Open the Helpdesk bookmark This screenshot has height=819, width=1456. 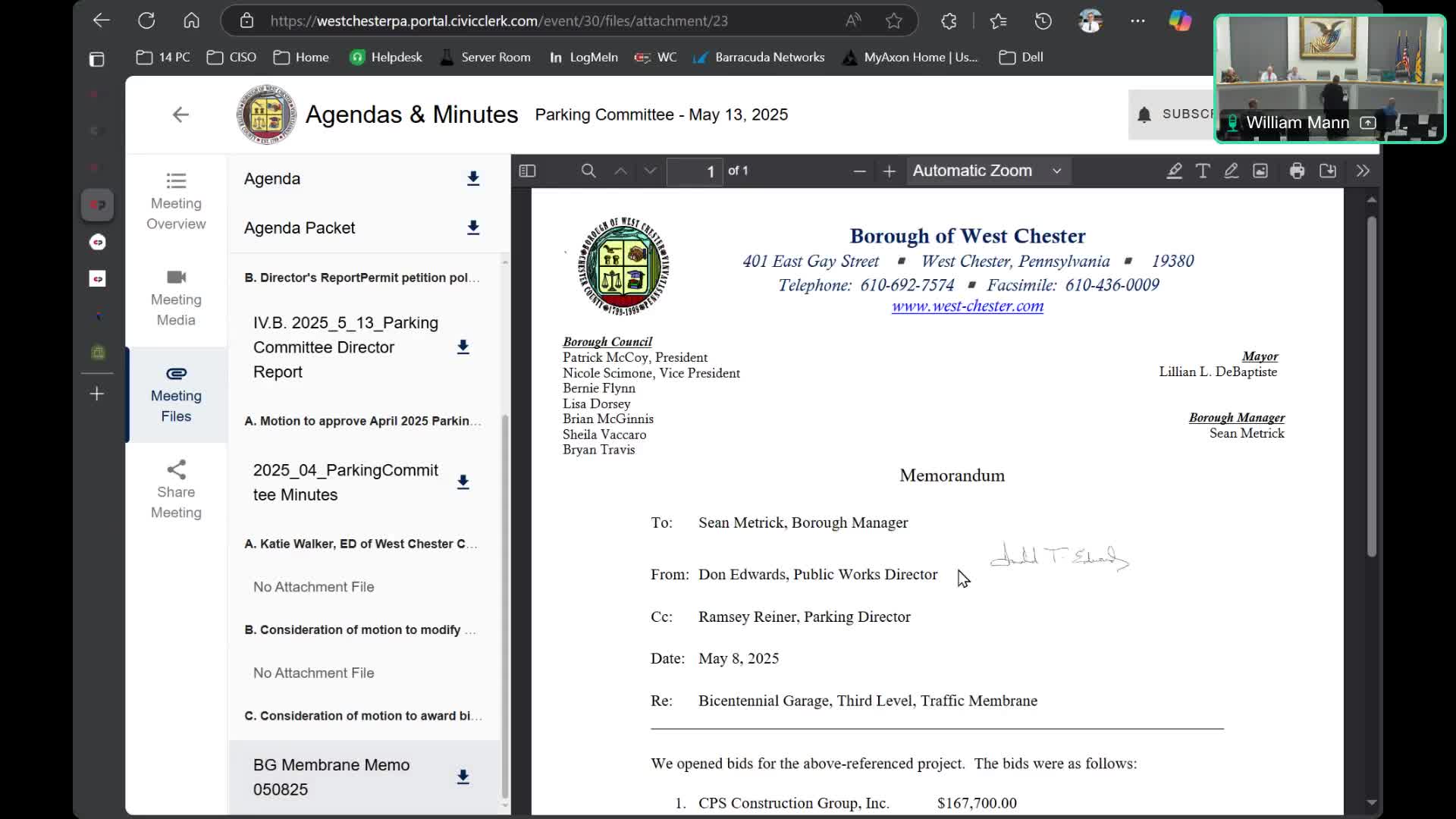386,57
